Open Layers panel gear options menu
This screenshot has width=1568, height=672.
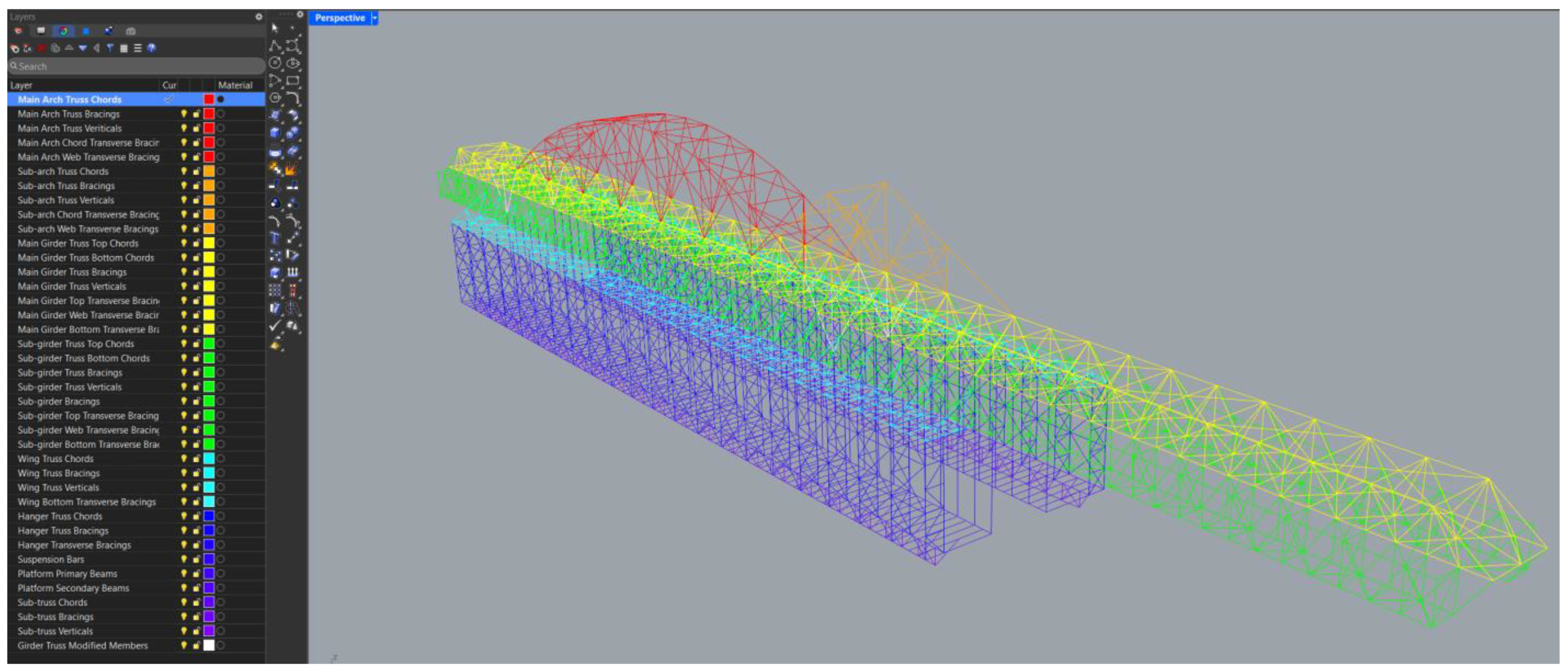tap(258, 17)
